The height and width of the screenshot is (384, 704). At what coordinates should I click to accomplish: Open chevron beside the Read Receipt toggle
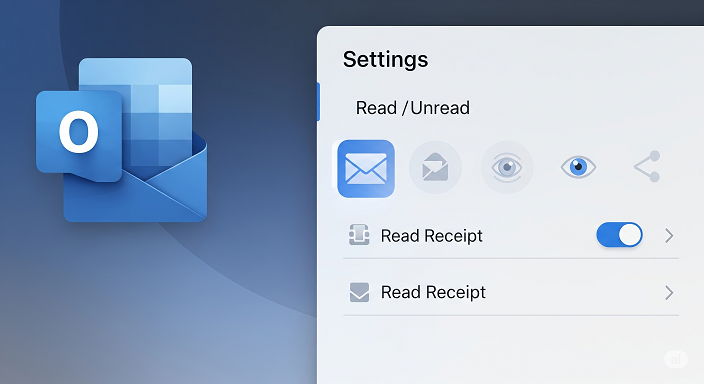coord(669,235)
